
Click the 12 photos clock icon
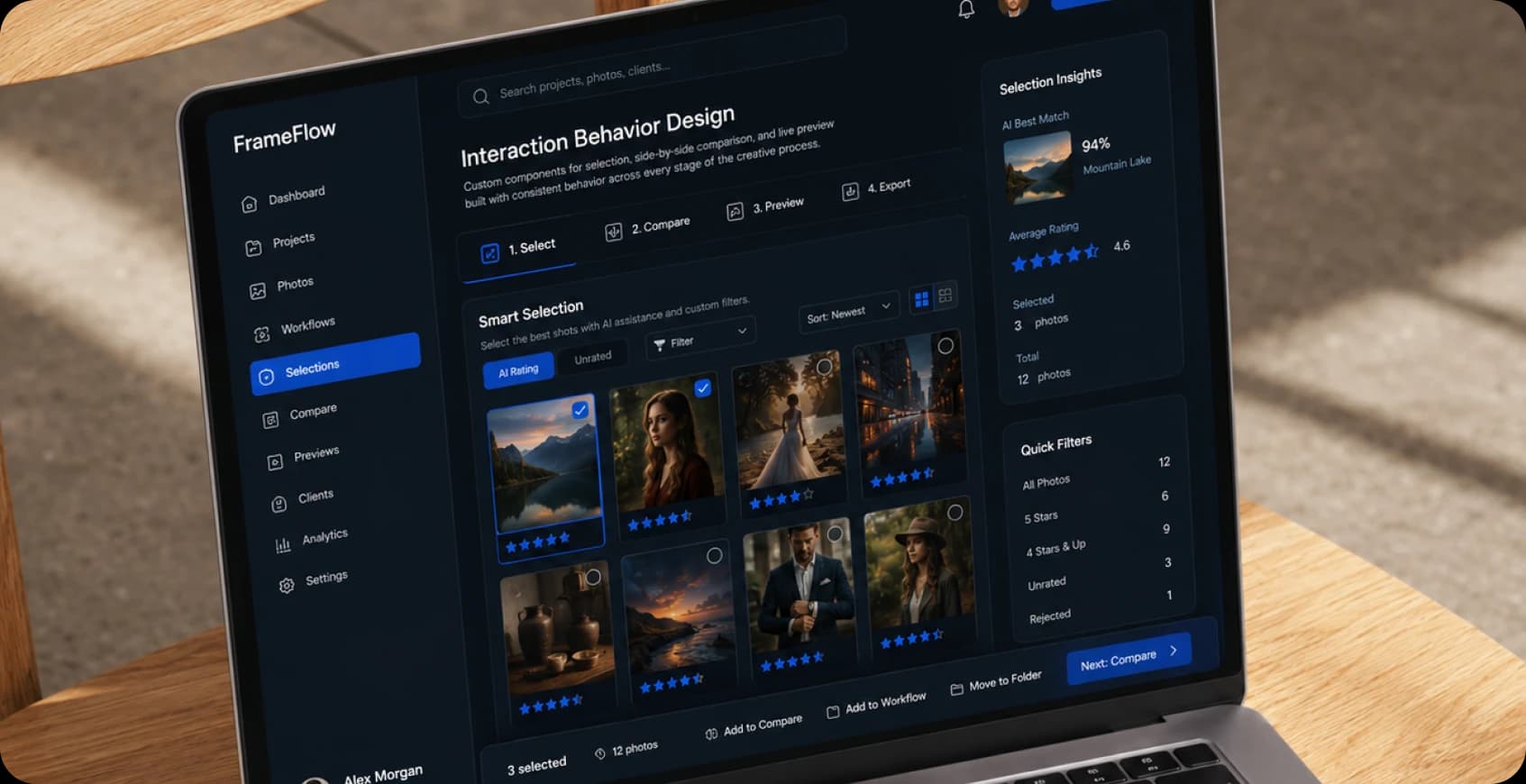[x=600, y=753]
